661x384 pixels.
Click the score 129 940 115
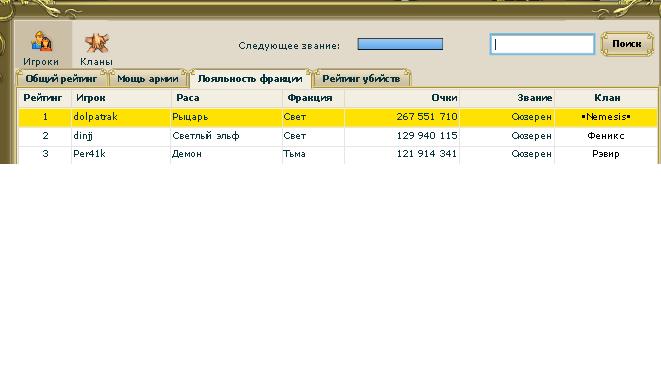[427, 136]
